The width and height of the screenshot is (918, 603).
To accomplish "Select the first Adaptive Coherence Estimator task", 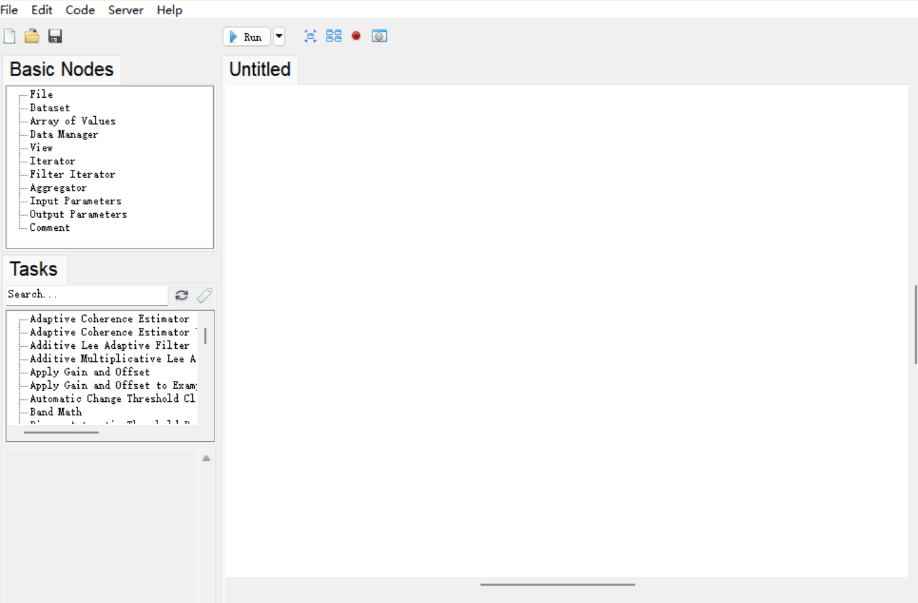I will 109,319.
